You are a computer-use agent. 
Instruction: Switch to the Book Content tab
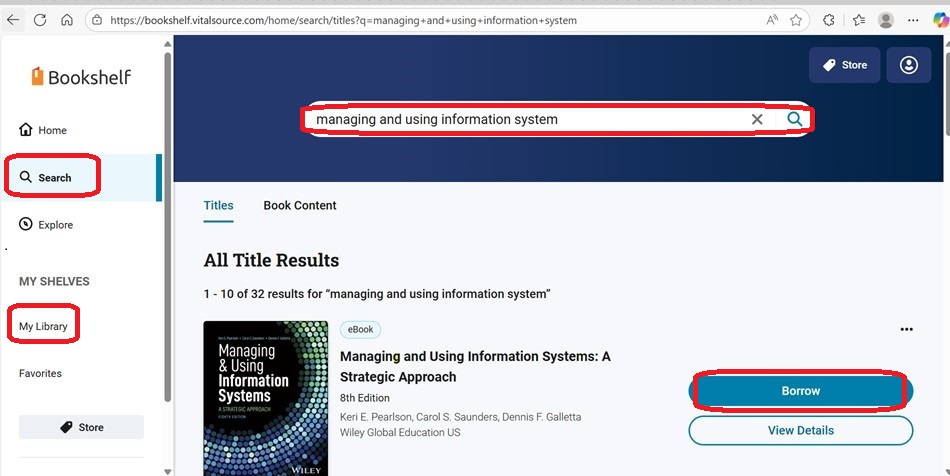pyautogui.click(x=300, y=205)
